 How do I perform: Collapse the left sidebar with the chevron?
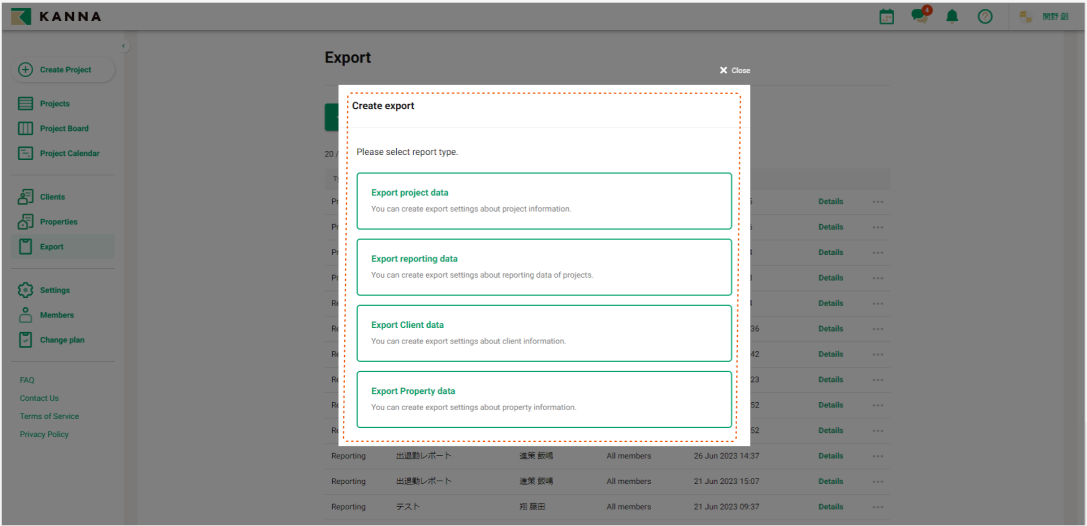point(124,47)
